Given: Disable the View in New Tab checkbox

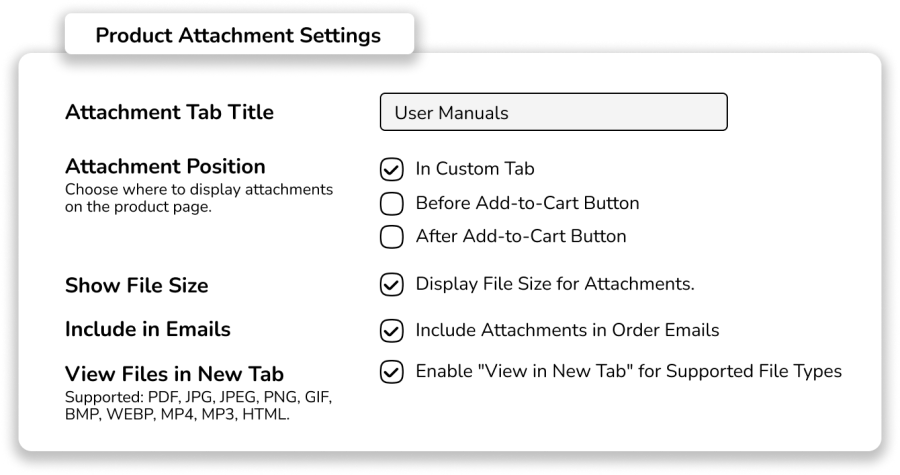Looking at the screenshot, I should [x=392, y=372].
